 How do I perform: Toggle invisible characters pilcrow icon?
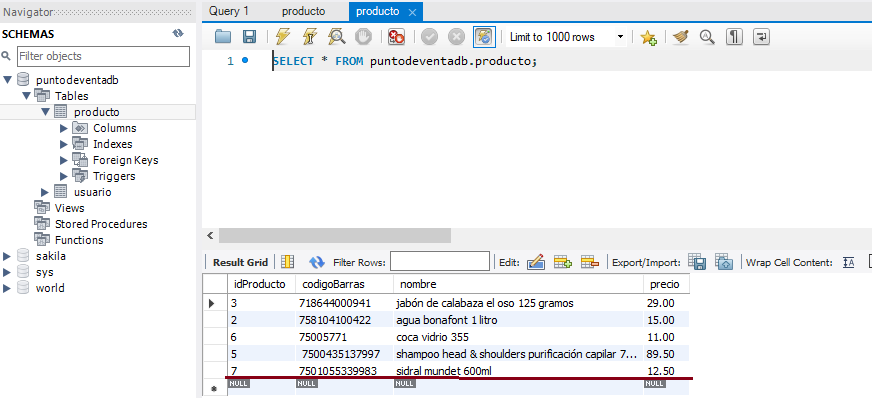click(x=735, y=37)
